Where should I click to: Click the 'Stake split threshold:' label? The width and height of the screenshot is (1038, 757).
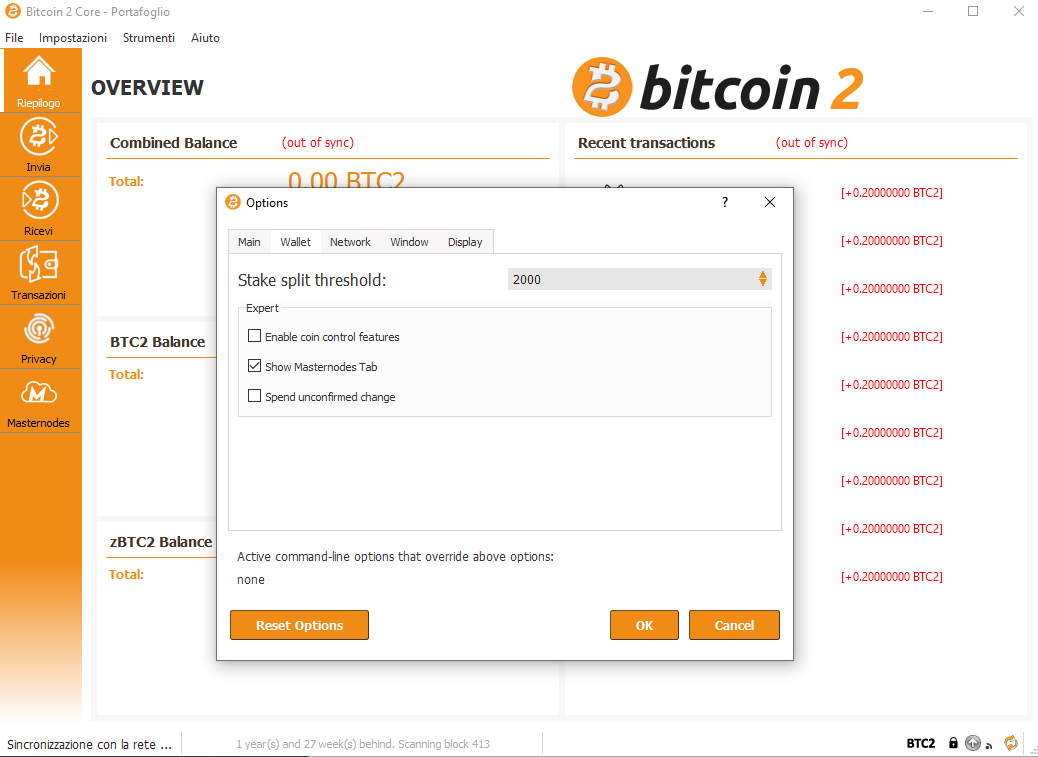pyautogui.click(x=312, y=280)
